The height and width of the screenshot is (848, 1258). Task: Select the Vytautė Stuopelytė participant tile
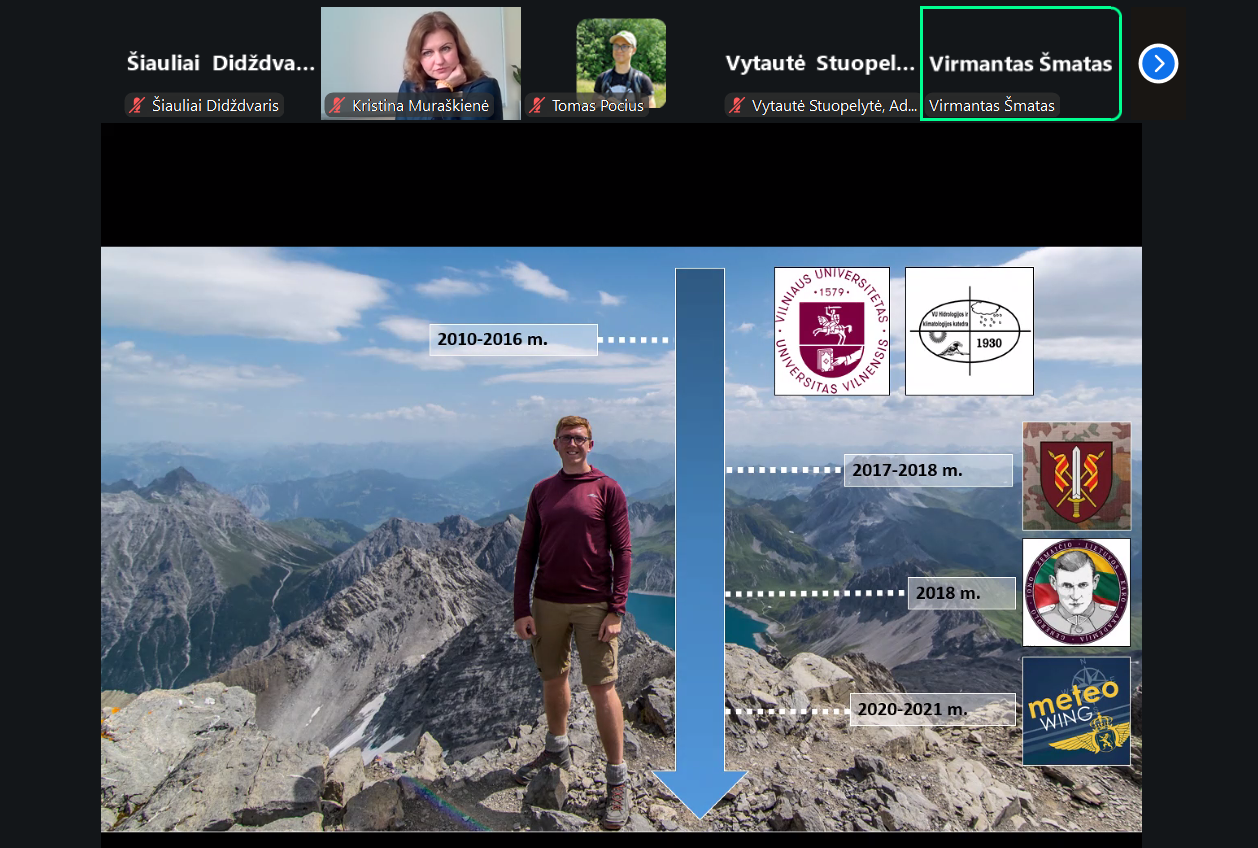click(x=820, y=63)
